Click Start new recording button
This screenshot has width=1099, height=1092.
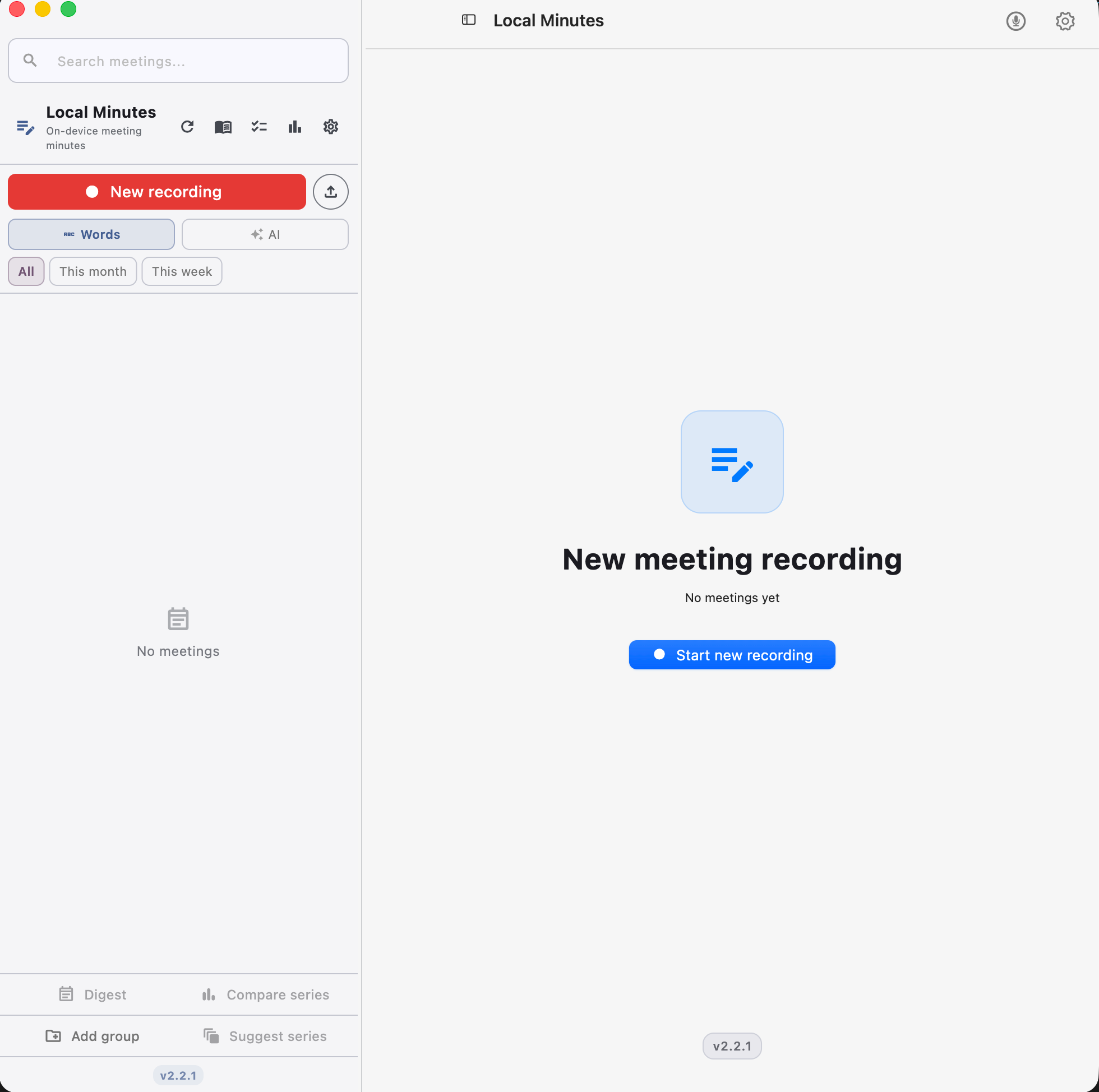(732, 655)
